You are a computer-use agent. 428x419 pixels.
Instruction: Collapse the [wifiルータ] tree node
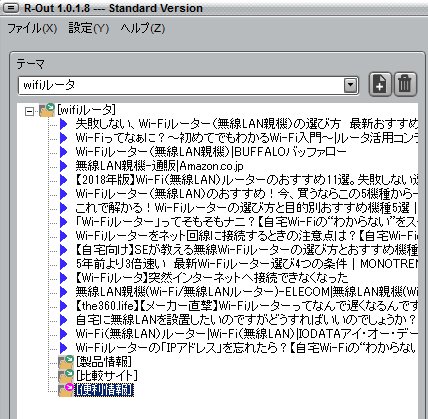29,111
